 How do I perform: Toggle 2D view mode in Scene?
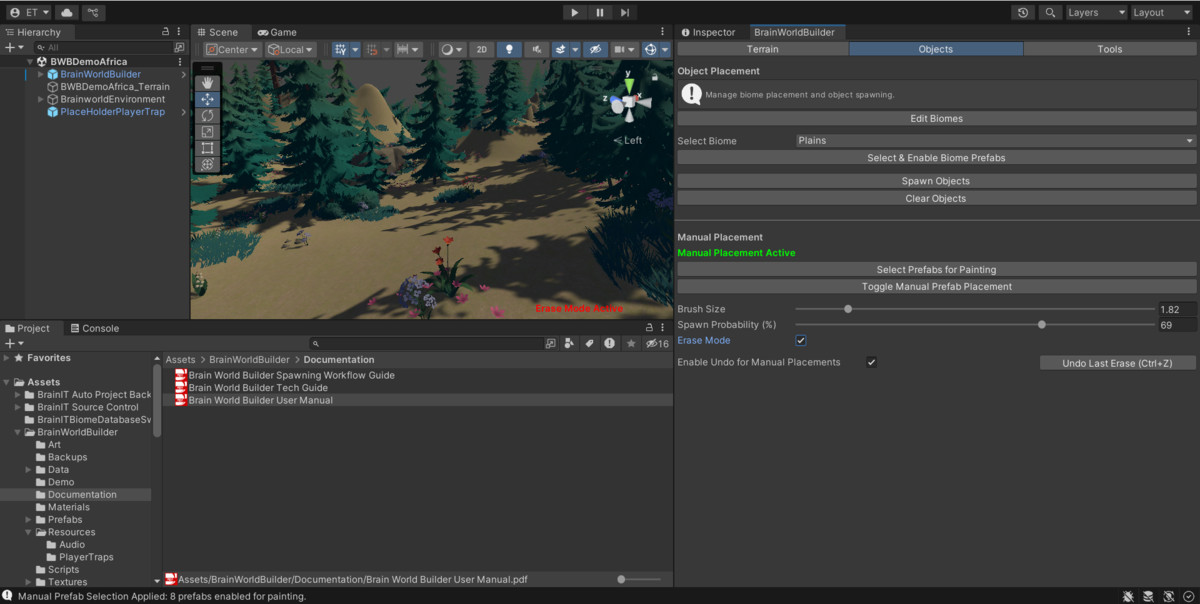click(481, 49)
